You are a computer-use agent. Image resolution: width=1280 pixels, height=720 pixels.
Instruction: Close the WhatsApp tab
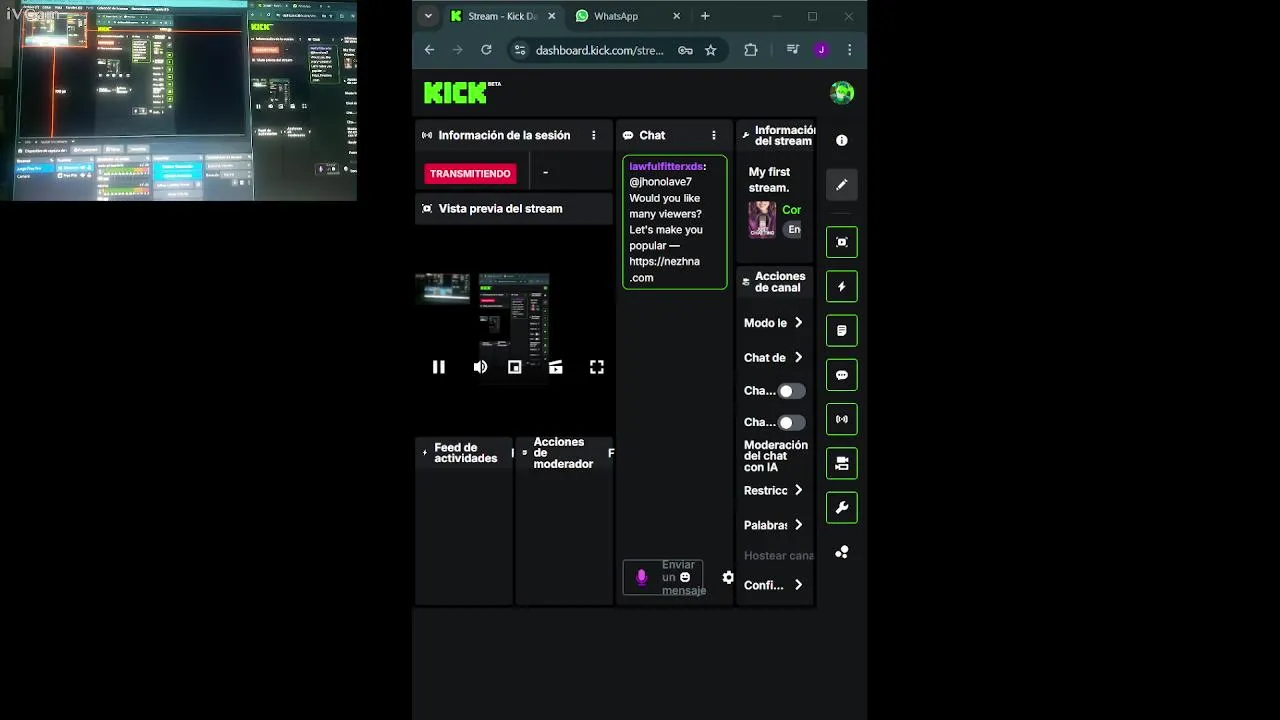(x=677, y=16)
